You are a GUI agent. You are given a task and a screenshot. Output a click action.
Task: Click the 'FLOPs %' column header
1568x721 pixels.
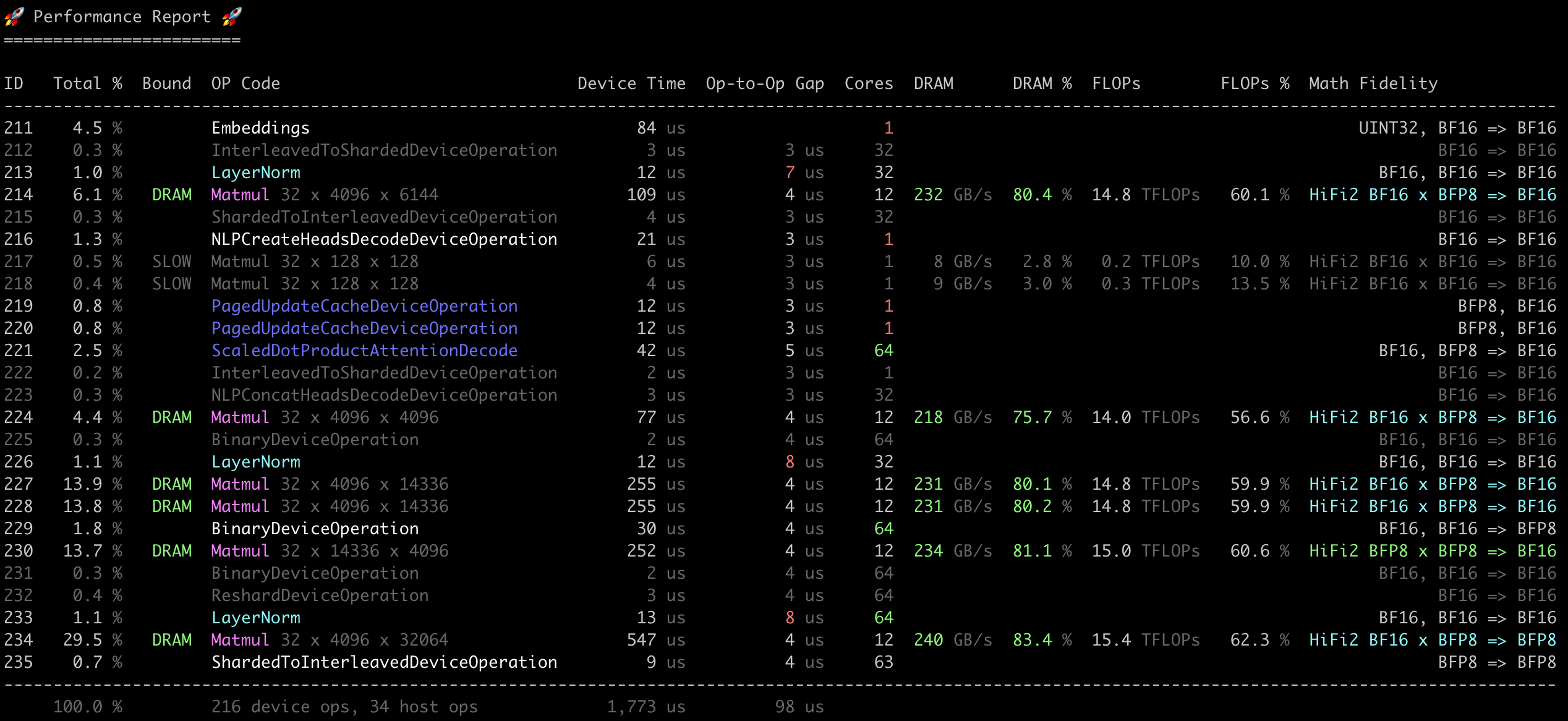(1255, 83)
